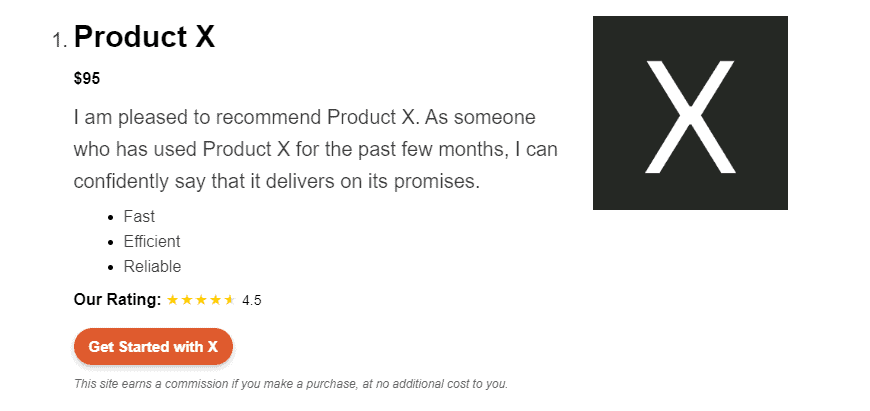The height and width of the screenshot is (411, 870).
Task: Click the bullet dot beside Efficient
Action: point(109,241)
